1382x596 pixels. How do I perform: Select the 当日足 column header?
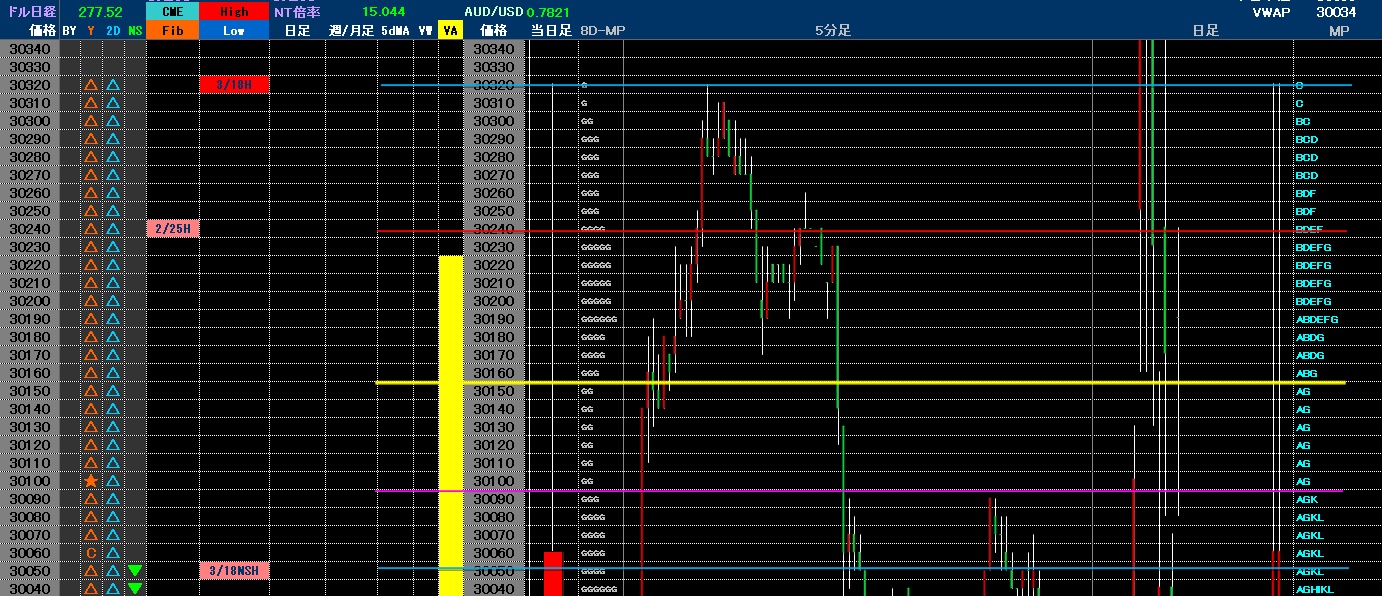coord(551,31)
